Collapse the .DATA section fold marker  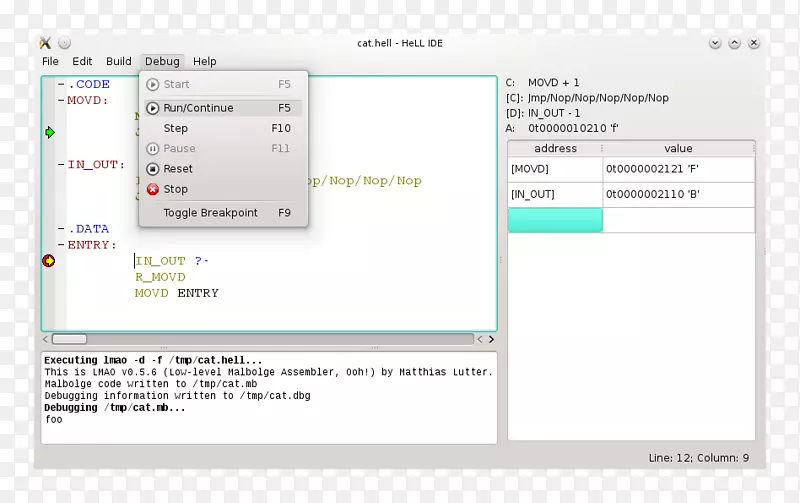tap(61, 229)
